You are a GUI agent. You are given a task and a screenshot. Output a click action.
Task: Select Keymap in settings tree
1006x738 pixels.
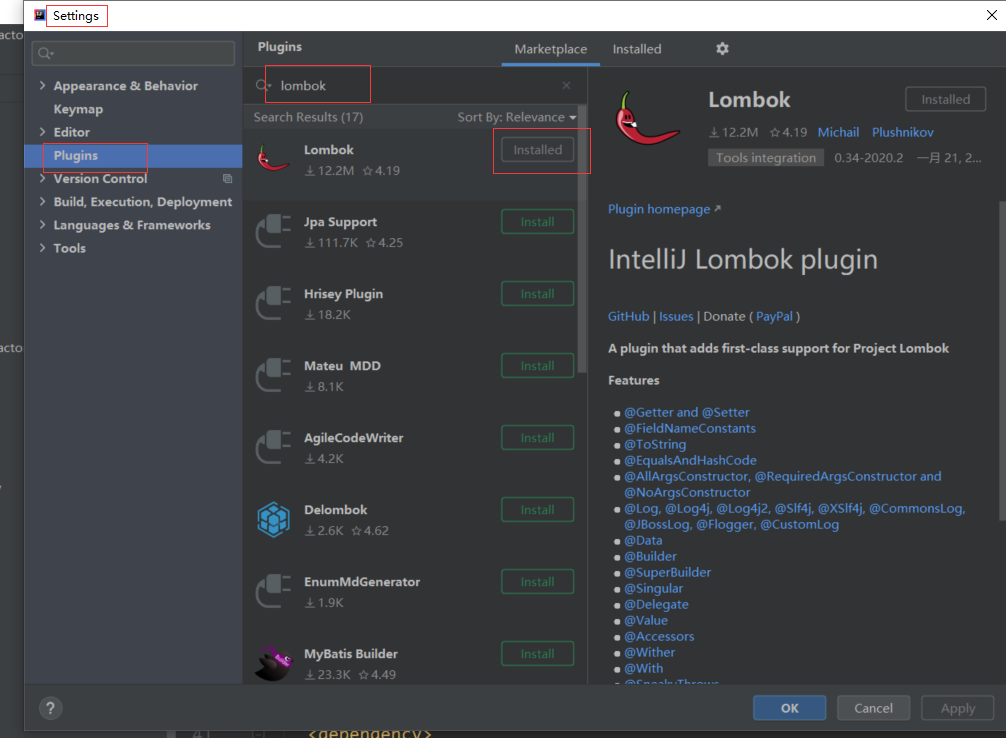coord(78,109)
